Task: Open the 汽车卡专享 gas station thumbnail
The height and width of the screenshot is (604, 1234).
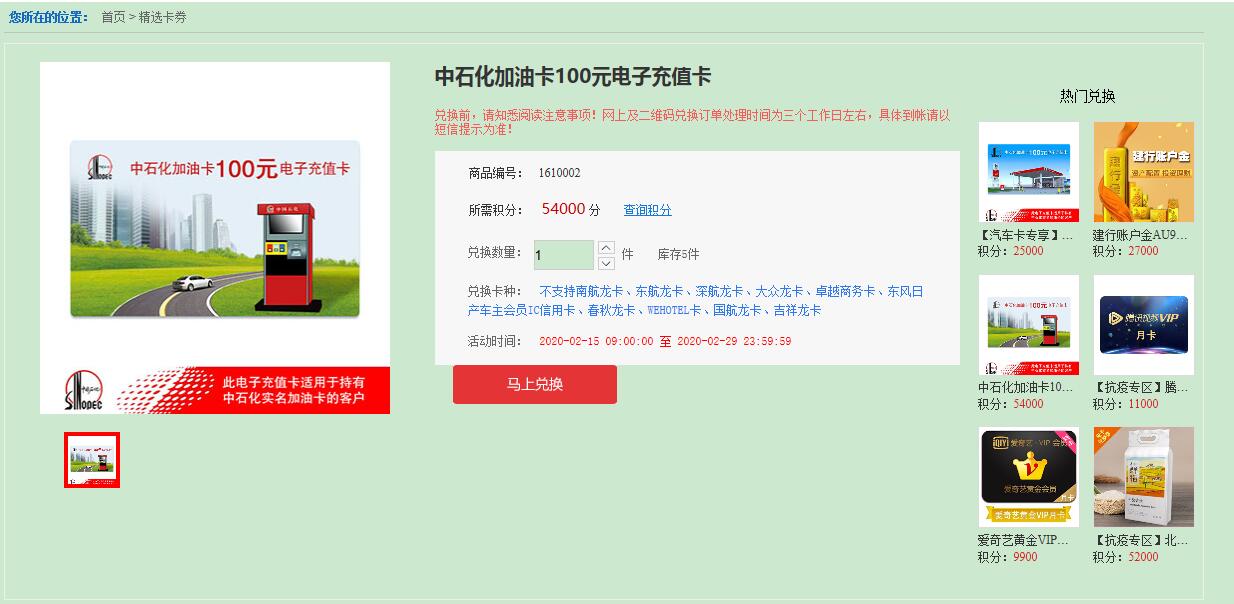Action: coord(1029,172)
